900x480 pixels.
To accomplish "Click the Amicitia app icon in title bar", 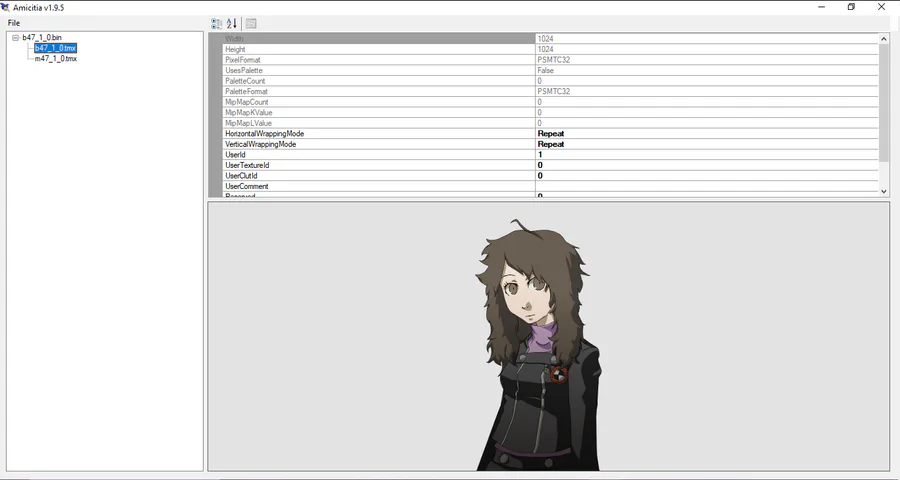I will pos(5,7).
